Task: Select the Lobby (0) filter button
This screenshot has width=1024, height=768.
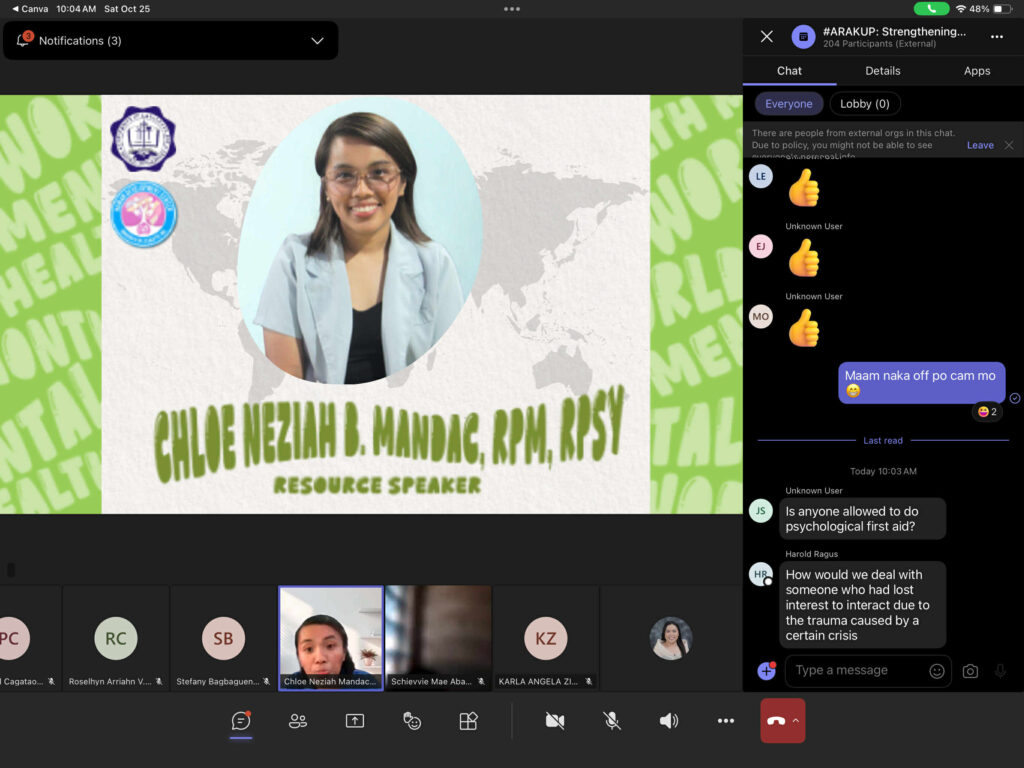Action: pyautogui.click(x=864, y=104)
